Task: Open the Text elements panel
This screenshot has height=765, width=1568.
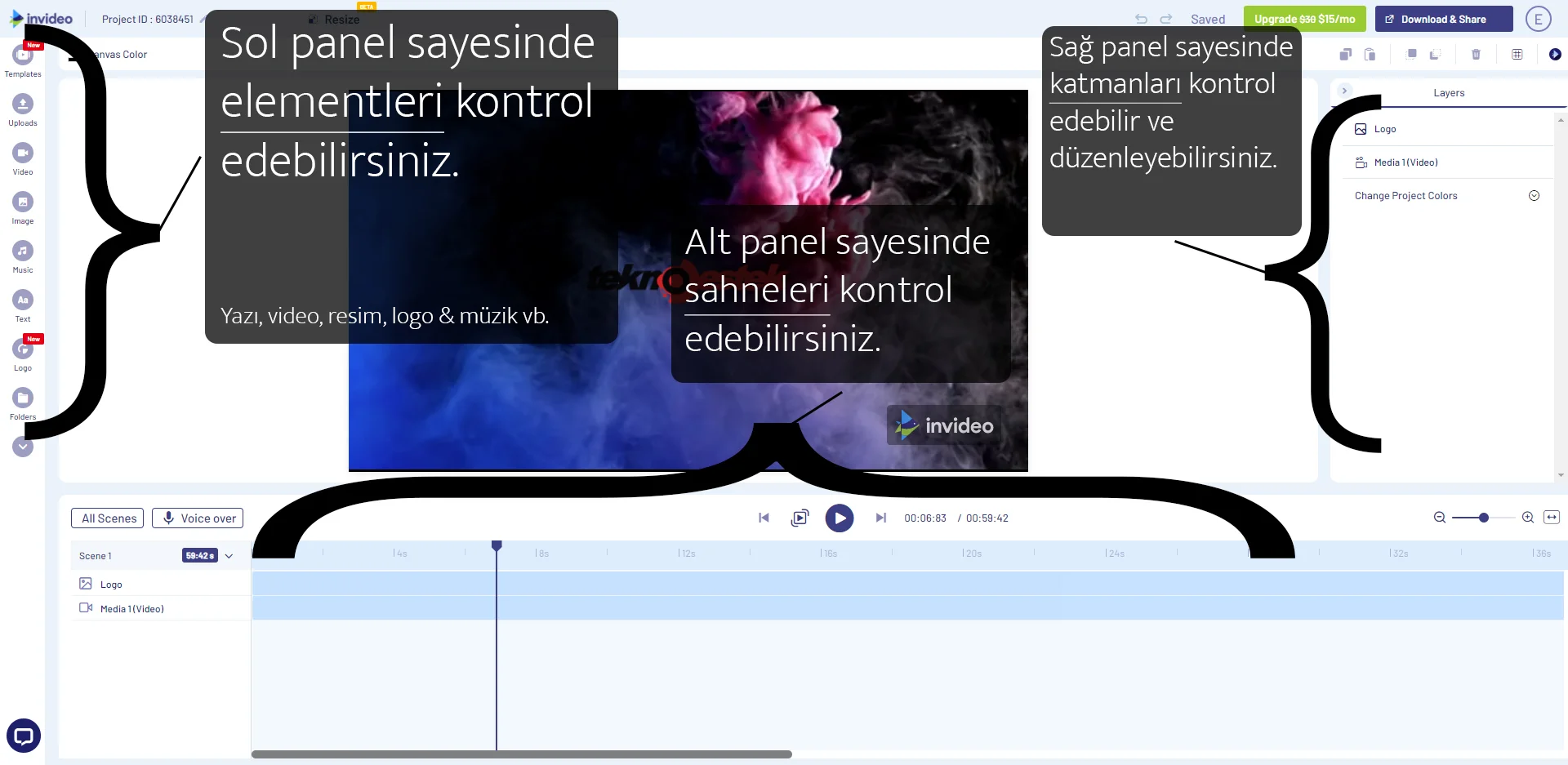Action: tap(23, 306)
